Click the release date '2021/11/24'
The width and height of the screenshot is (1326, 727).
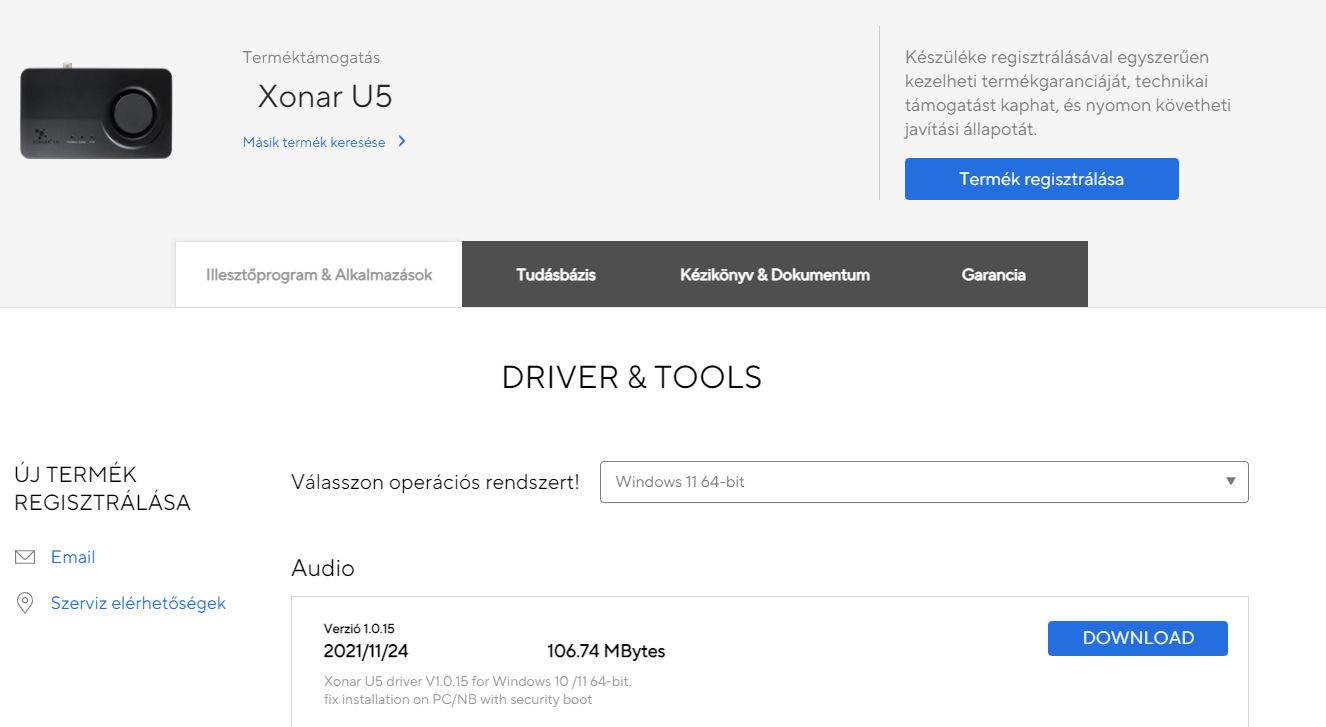(x=366, y=651)
